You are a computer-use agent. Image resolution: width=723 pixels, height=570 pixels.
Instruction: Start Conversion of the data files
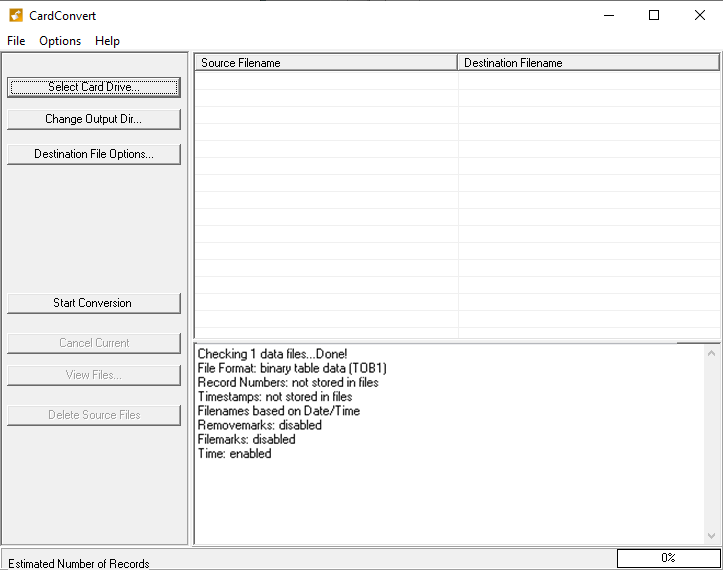coord(94,303)
